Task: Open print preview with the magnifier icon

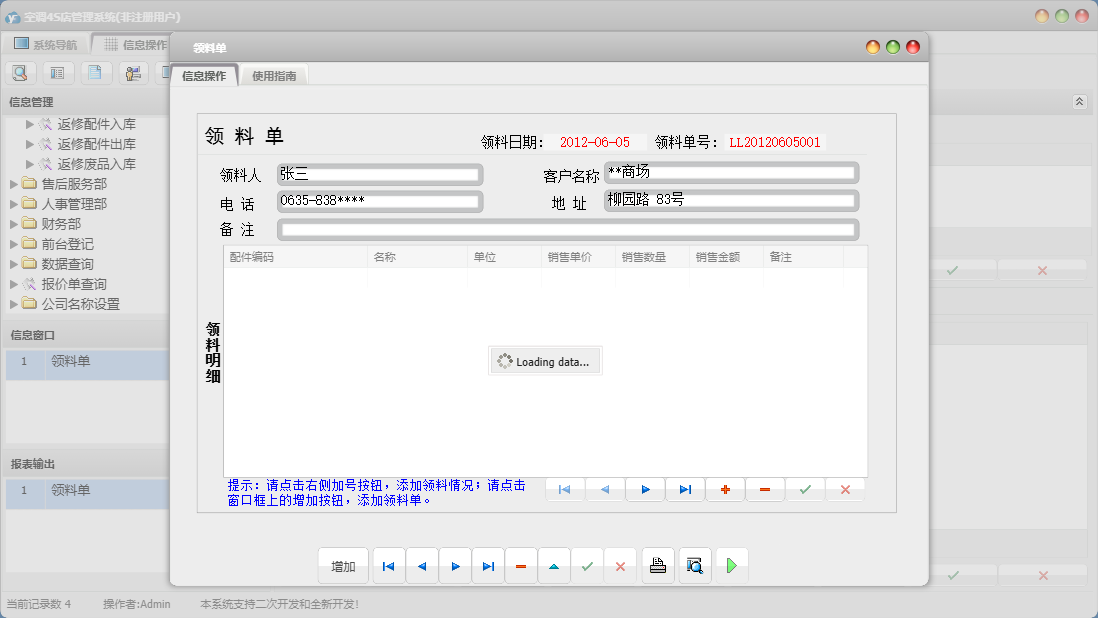Action: [x=694, y=566]
